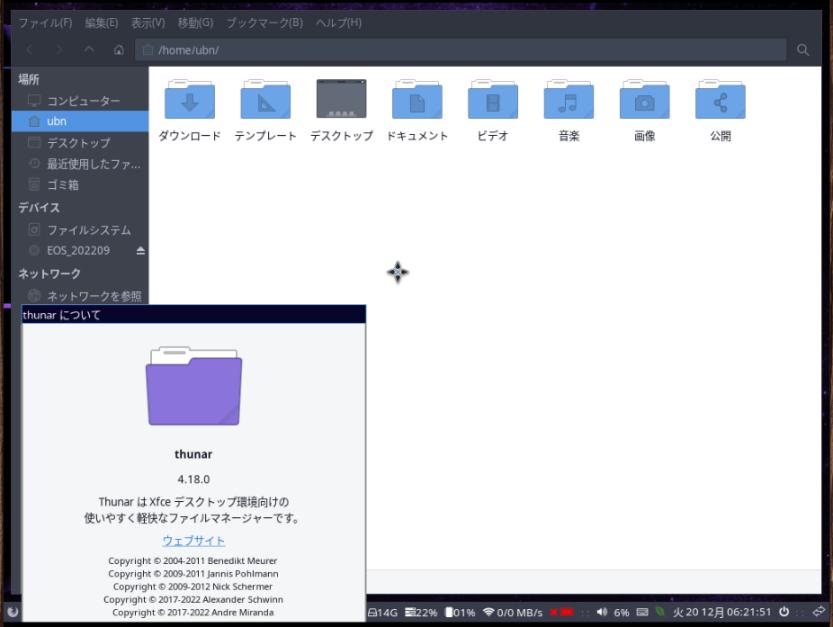Select ファイルシステム in the sidebar
The width and height of the screenshot is (833, 627).
pos(80,230)
